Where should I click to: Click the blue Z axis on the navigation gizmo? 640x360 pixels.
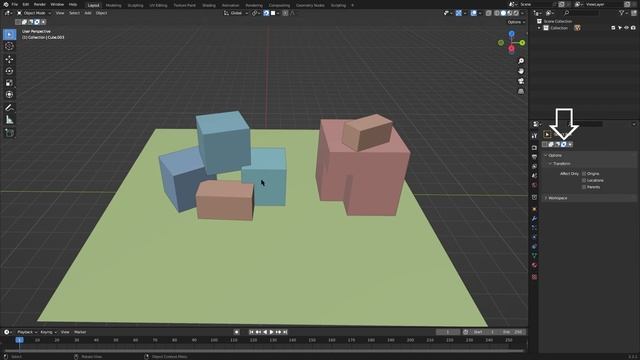(511, 34)
